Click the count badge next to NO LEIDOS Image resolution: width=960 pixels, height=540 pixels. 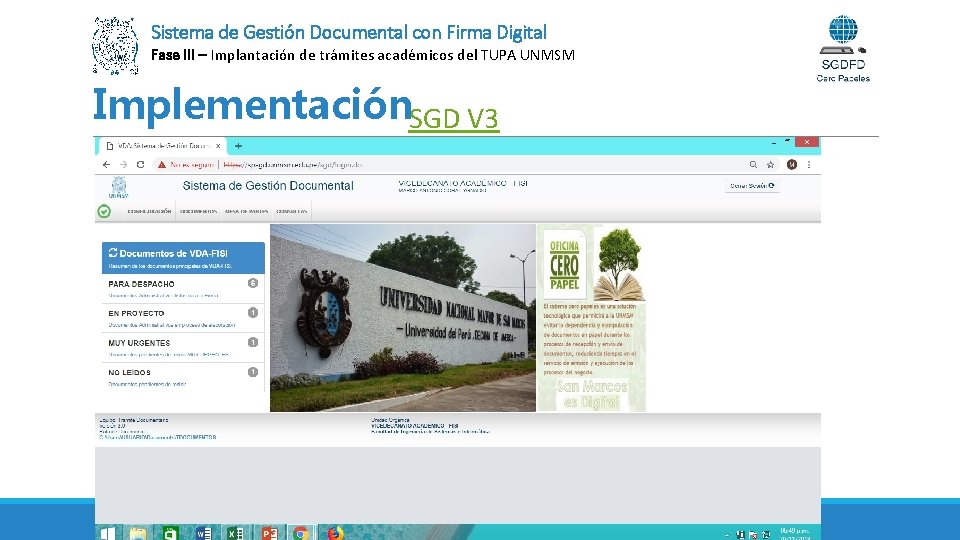pos(252,372)
